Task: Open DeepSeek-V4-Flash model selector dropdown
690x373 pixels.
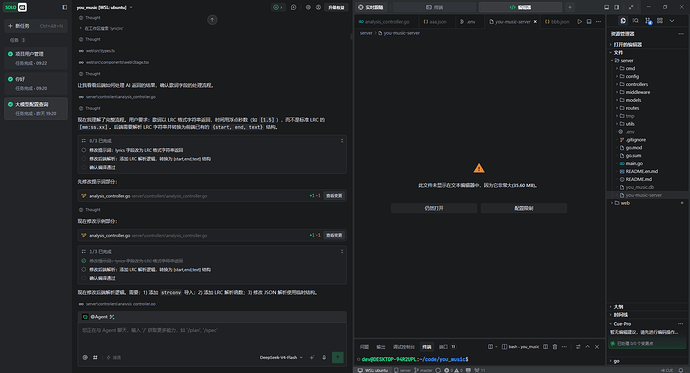Action: tap(281, 358)
